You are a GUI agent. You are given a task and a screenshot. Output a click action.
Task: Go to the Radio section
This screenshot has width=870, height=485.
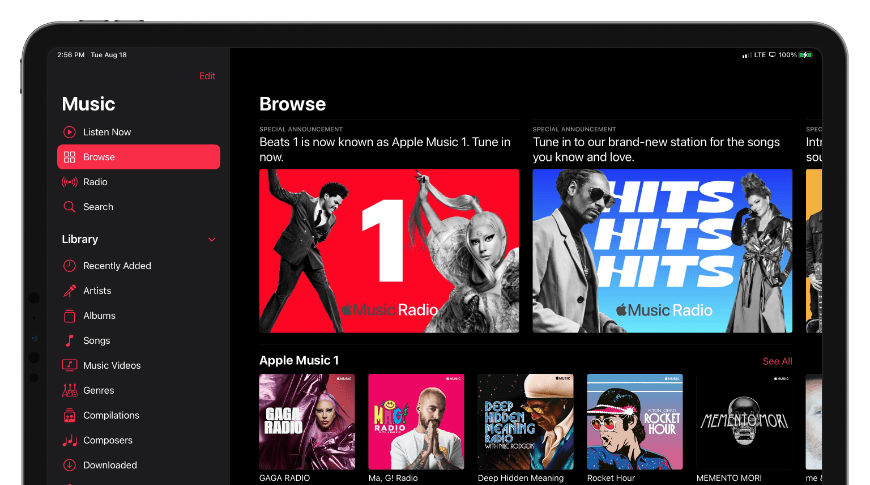(x=139, y=182)
